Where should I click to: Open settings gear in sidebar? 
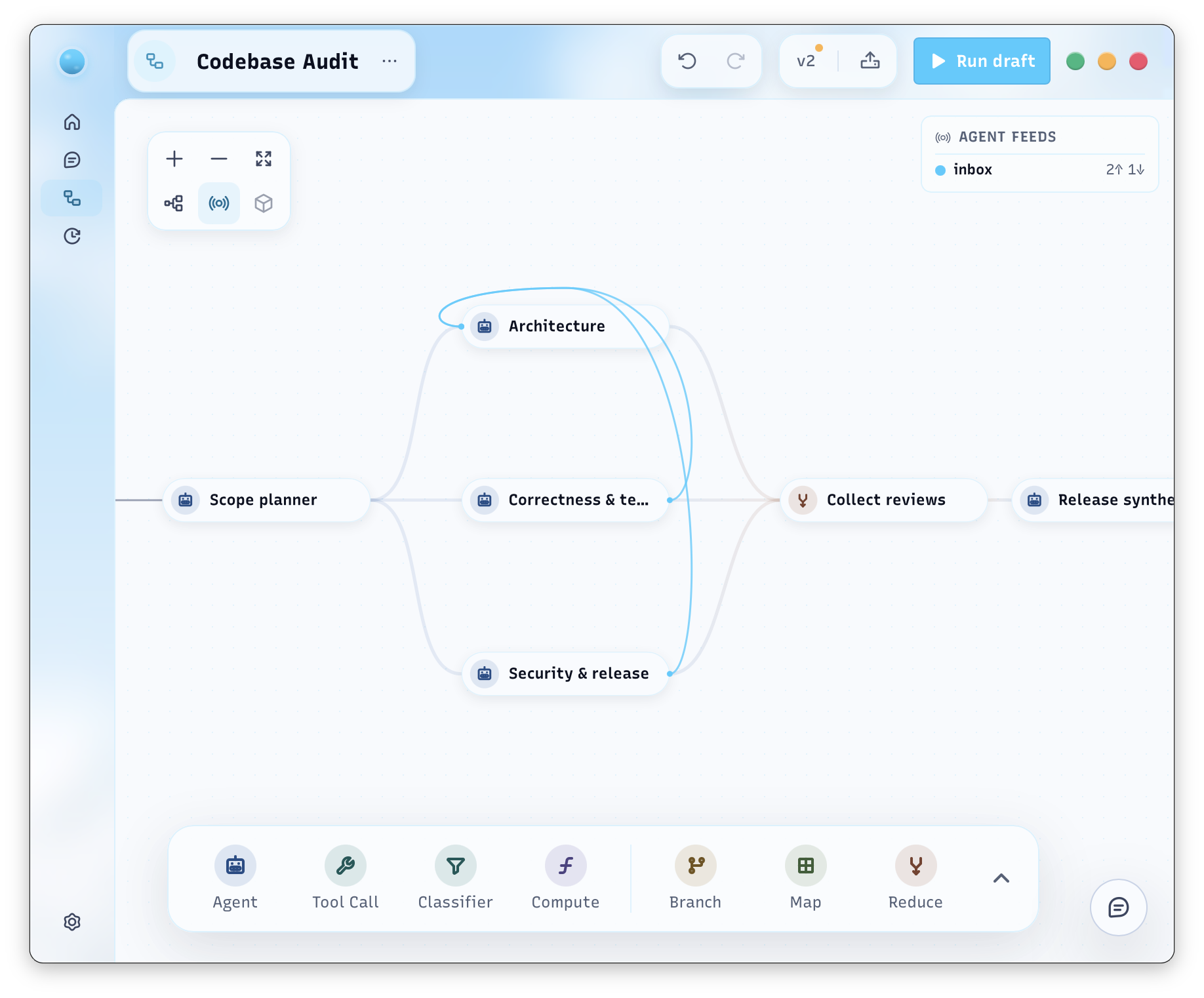(72, 922)
